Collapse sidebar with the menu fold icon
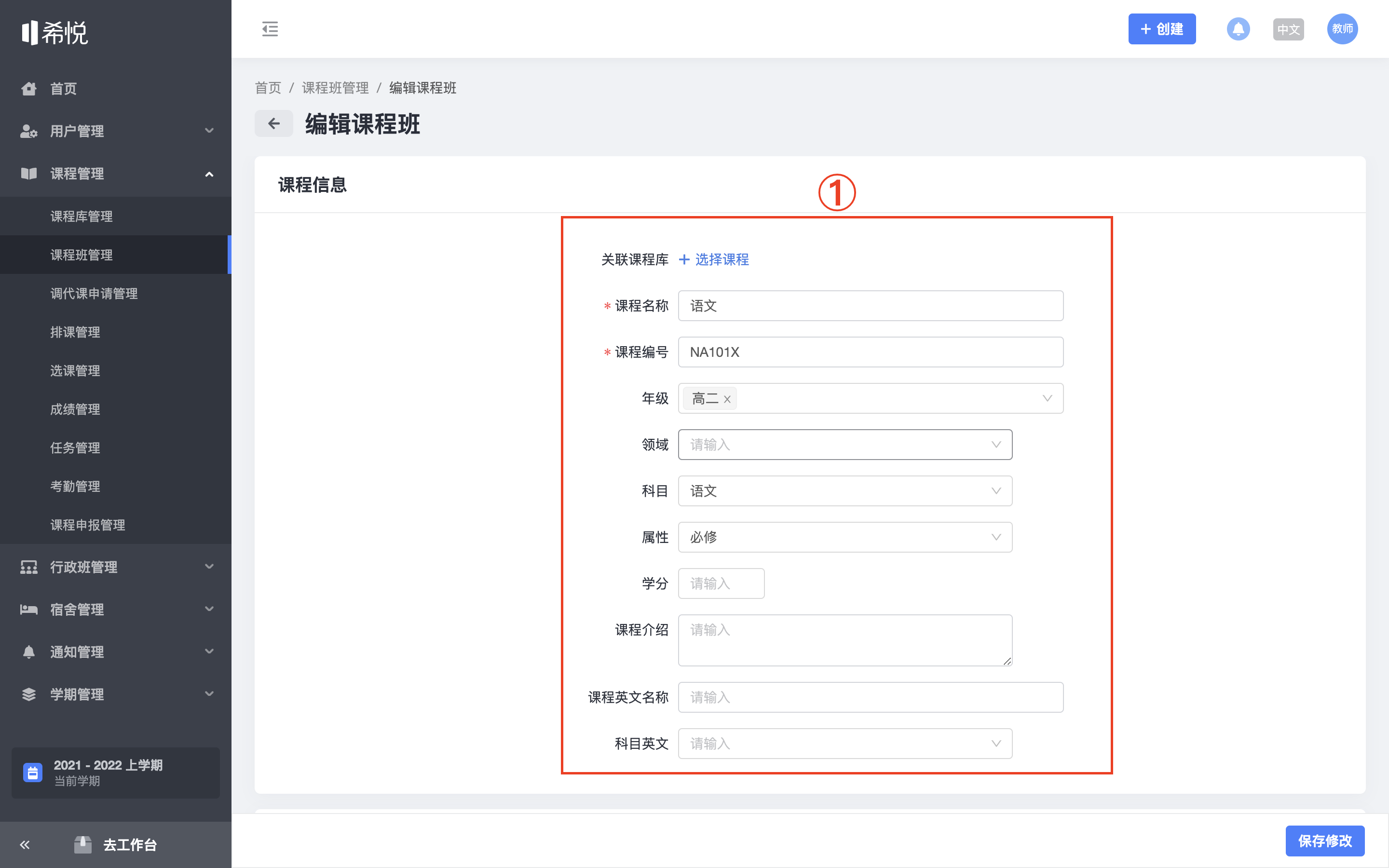This screenshot has width=1389, height=868. [x=270, y=29]
